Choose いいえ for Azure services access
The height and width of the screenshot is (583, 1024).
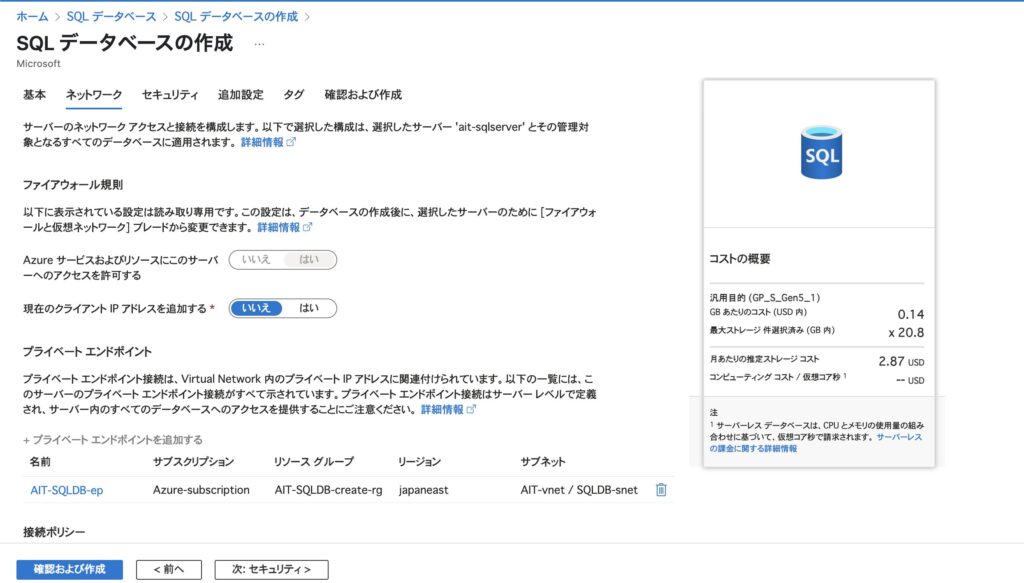point(256,260)
